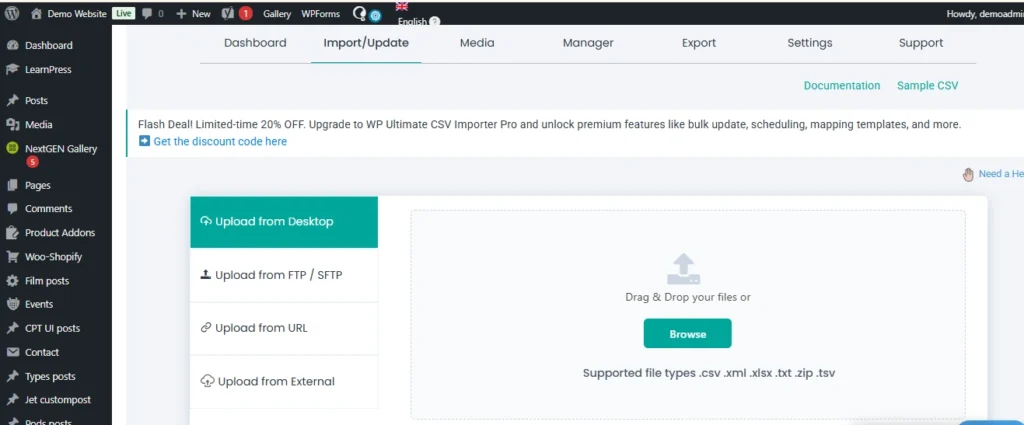The height and width of the screenshot is (425, 1024).
Task: Select Upload from Desktop option
Action: coord(284,222)
